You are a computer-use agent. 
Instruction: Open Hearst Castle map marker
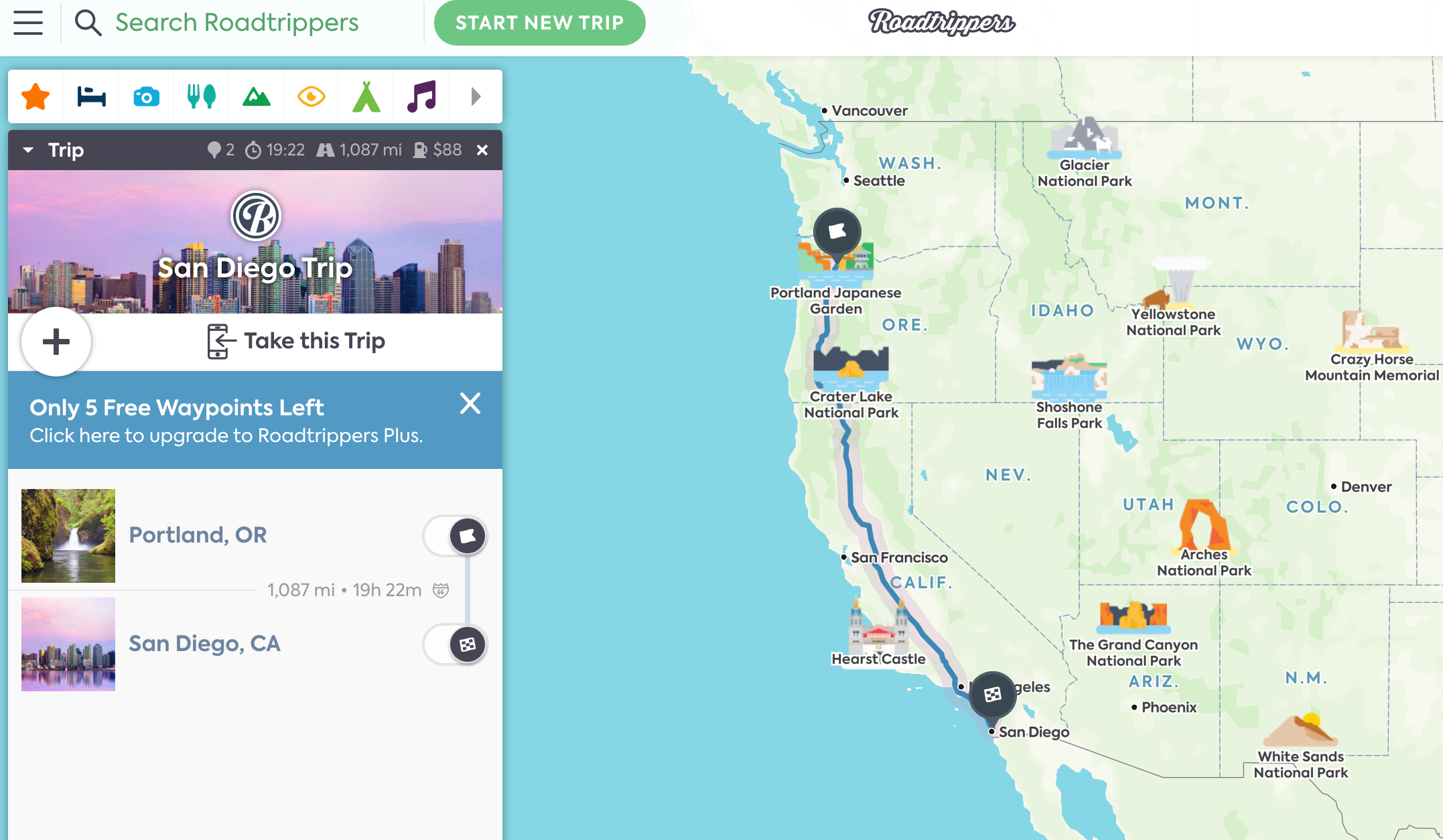coord(879,634)
